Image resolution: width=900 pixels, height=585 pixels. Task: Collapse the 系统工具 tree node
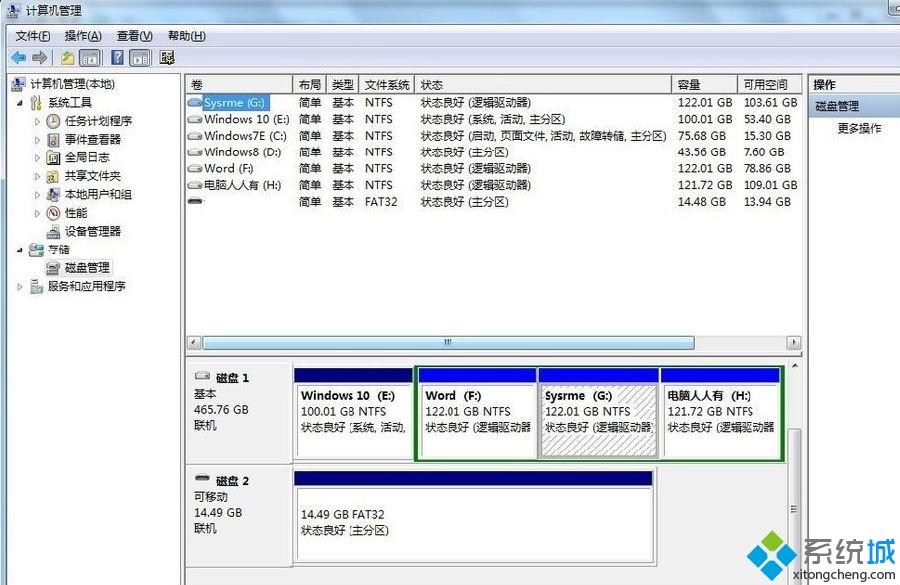(x=20, y=103)
